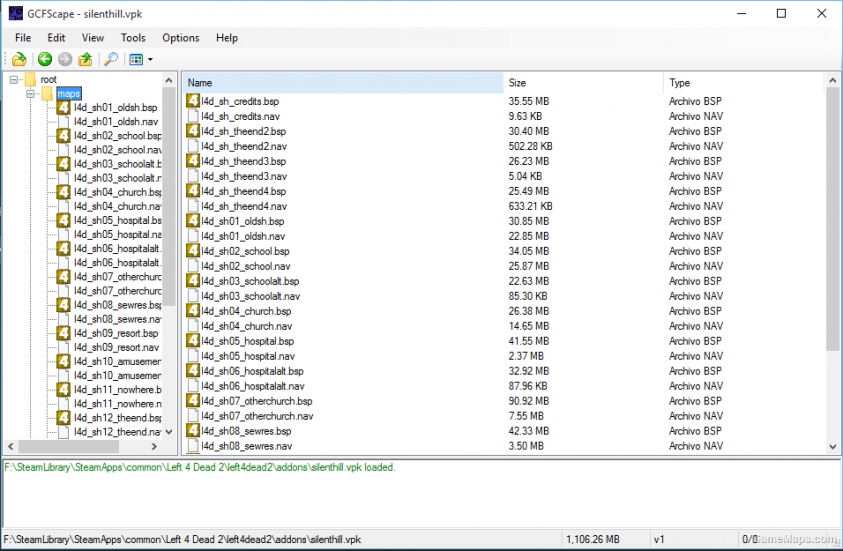Open the Help menu

[227, 38]
